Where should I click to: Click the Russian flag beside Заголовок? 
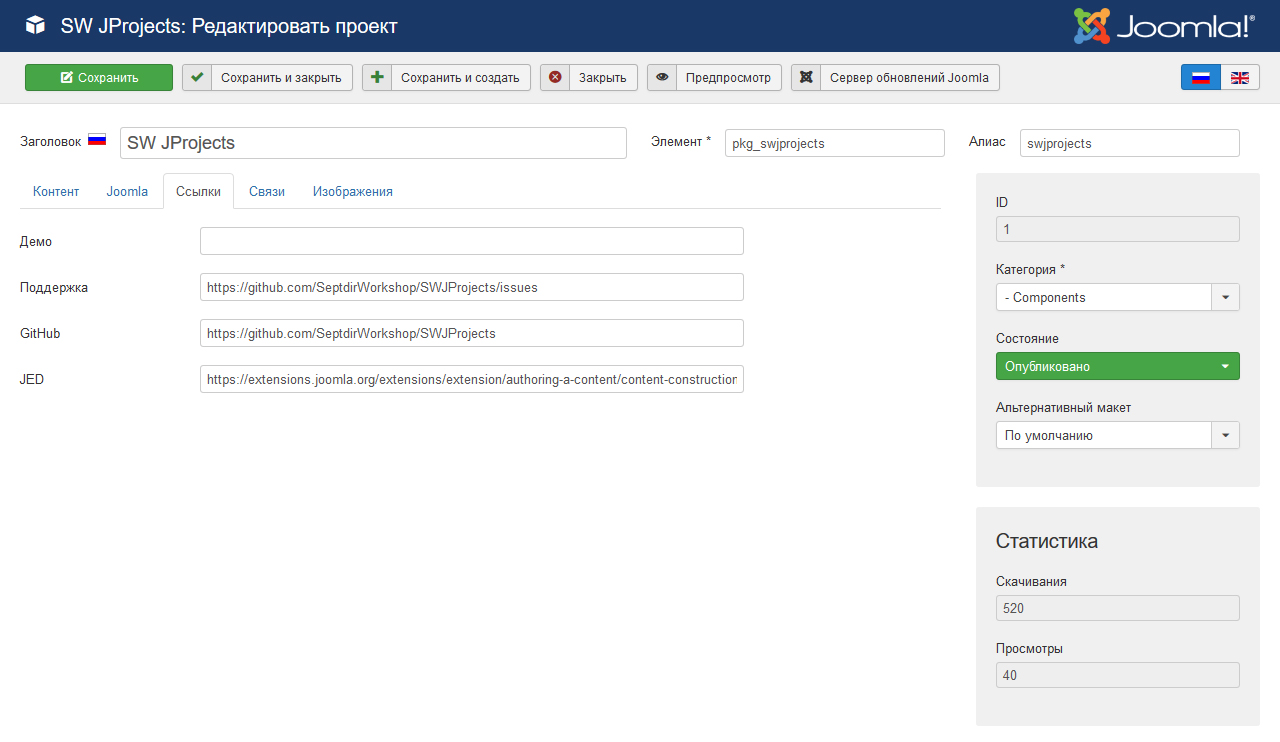97,141
